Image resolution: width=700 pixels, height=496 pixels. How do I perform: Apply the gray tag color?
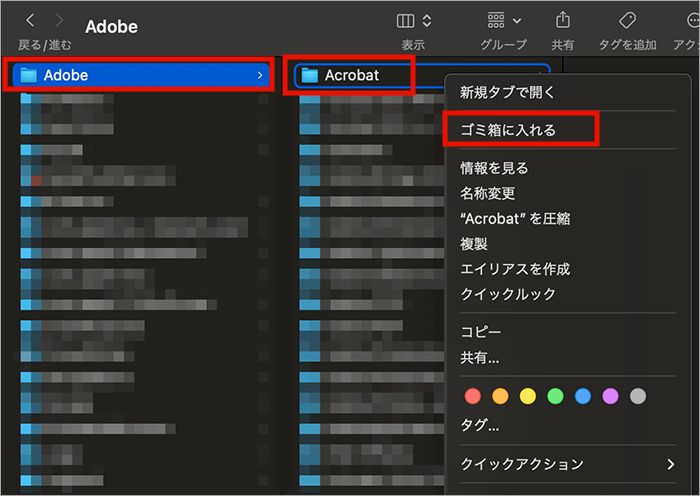pyautogui.click(x=638, y=396)
